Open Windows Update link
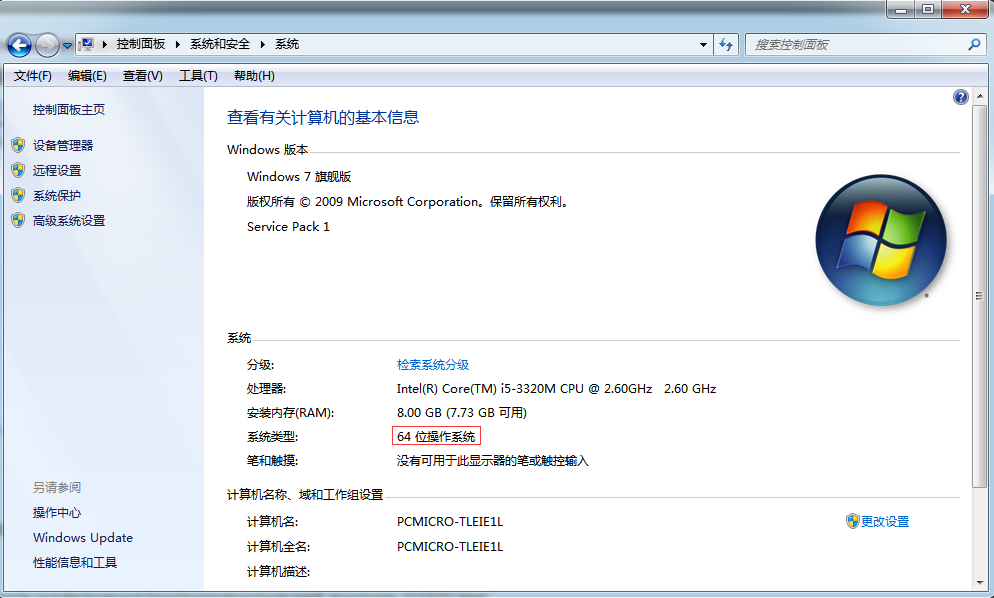 [83, 538]
